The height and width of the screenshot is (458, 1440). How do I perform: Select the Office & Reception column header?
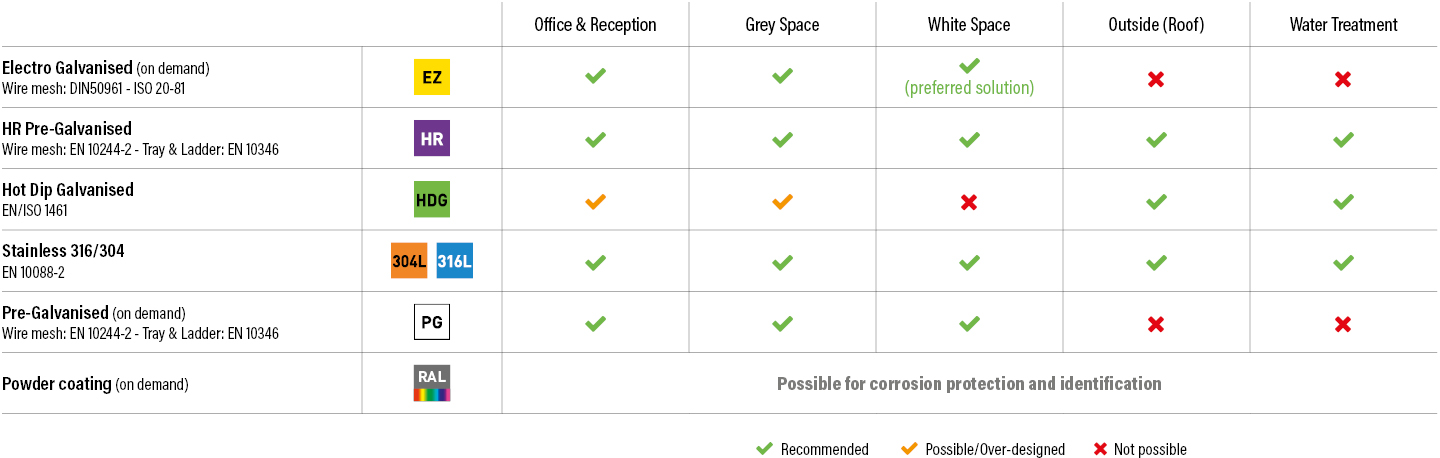pyautogui.click(x=595, y=25)
